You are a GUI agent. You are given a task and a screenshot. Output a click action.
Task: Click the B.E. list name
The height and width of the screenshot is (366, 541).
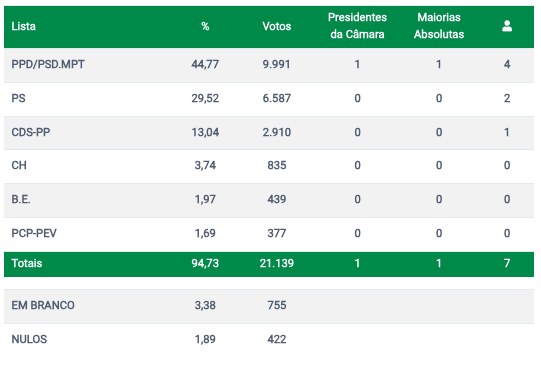tap(21, 199)
